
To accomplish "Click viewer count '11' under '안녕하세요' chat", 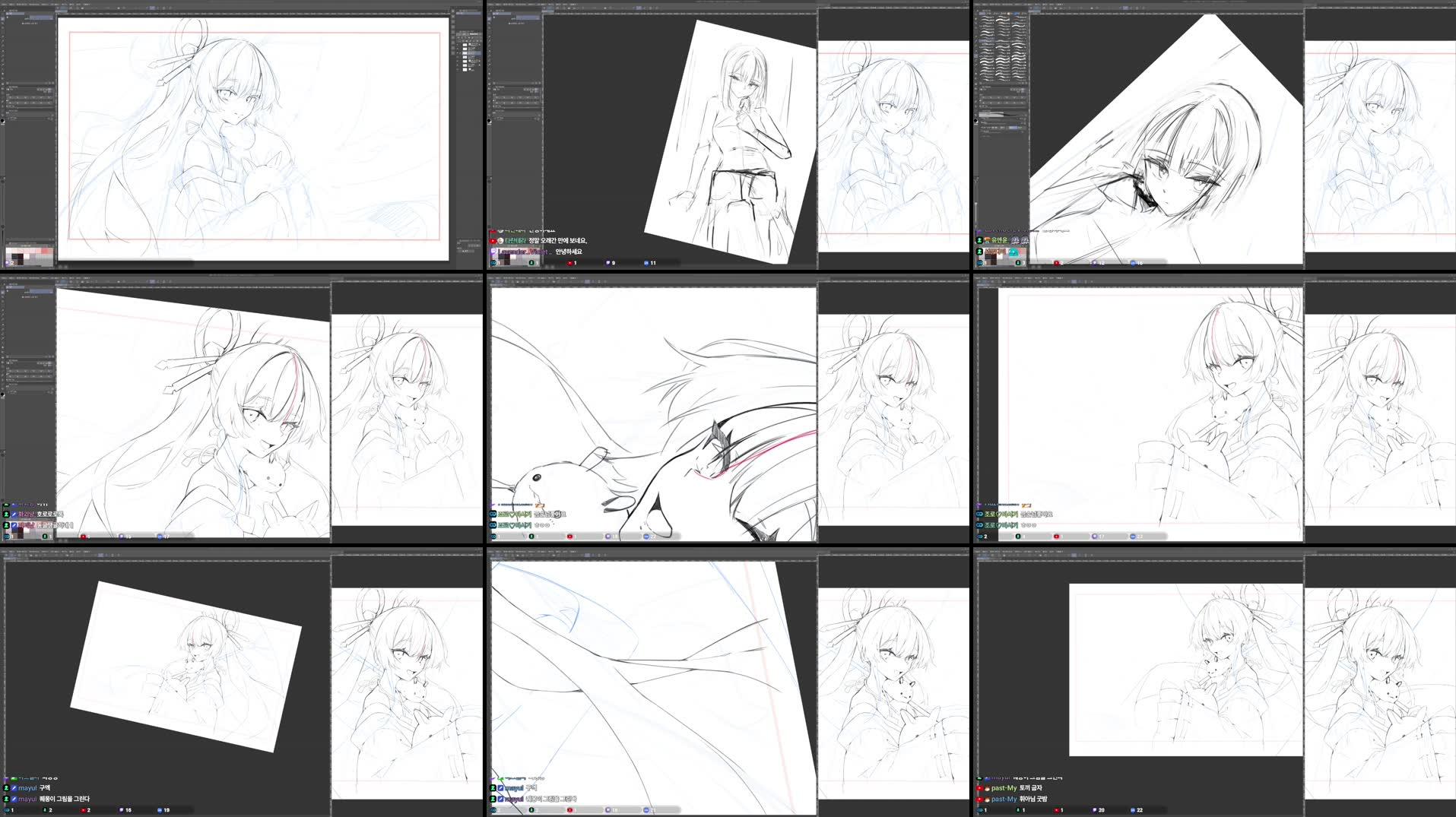I will pos(652,263).
